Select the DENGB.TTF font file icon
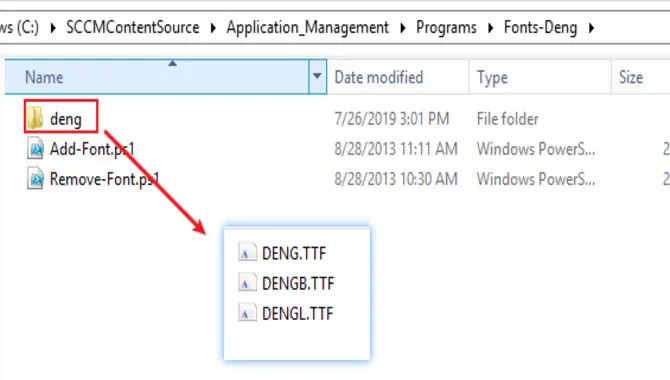The width and height of the screenshot is (670, 380). (247, 283)
